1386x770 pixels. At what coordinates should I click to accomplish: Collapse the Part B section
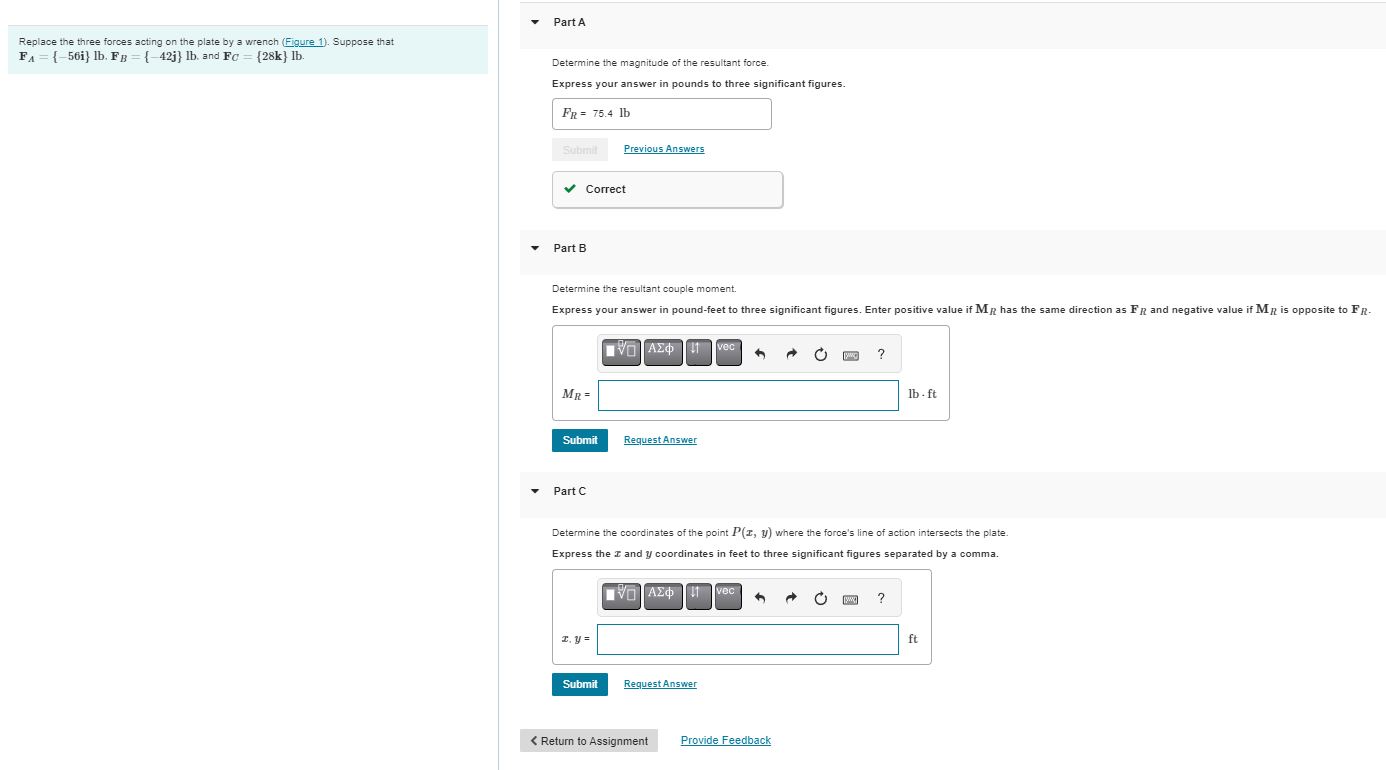click(x=535, y=248)
